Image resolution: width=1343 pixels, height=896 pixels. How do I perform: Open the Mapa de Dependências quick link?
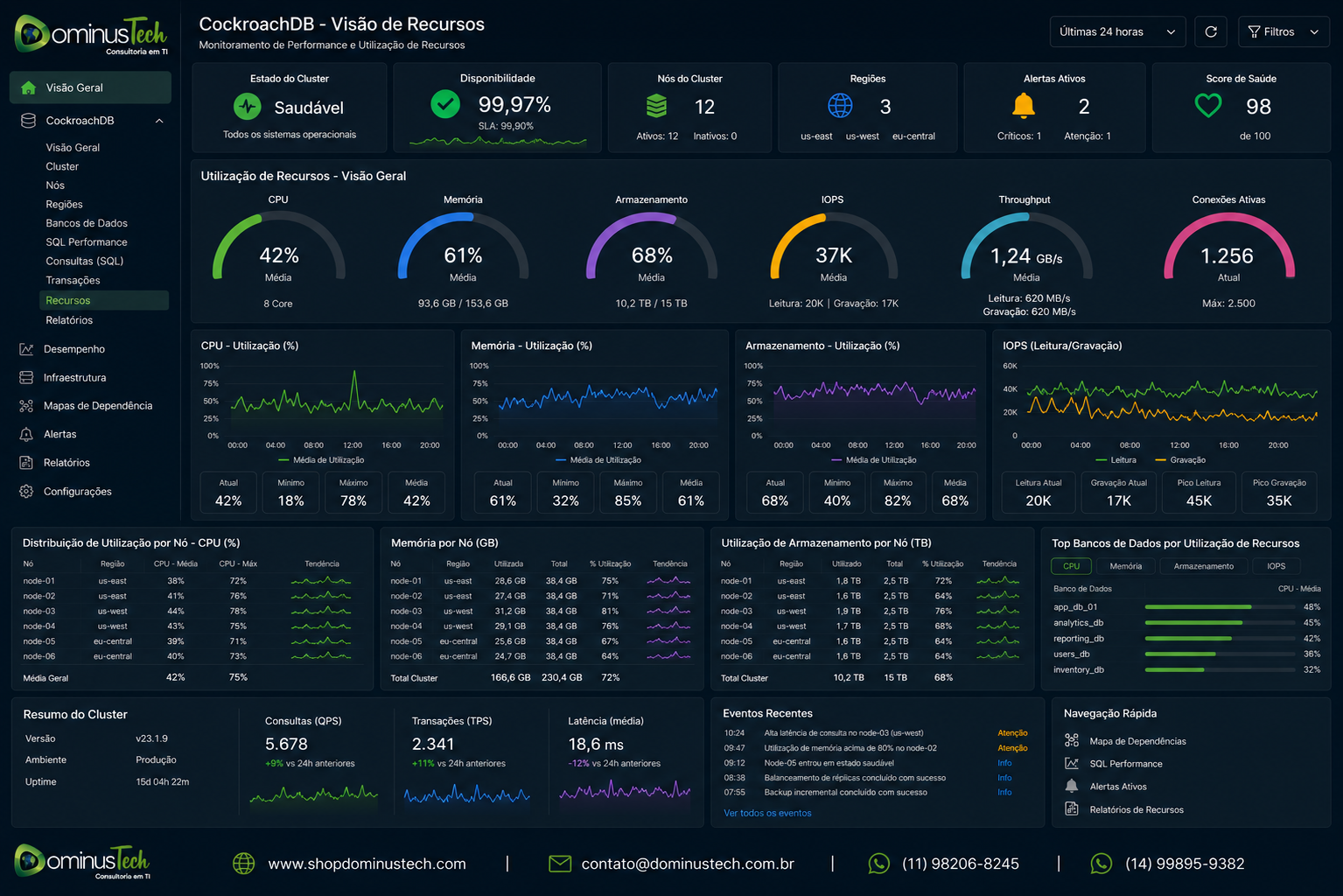[x=1137, y=741]
